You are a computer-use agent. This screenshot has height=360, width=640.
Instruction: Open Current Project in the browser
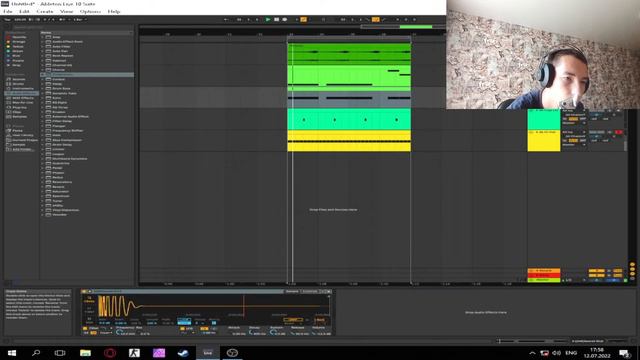(x=24, y=140)
